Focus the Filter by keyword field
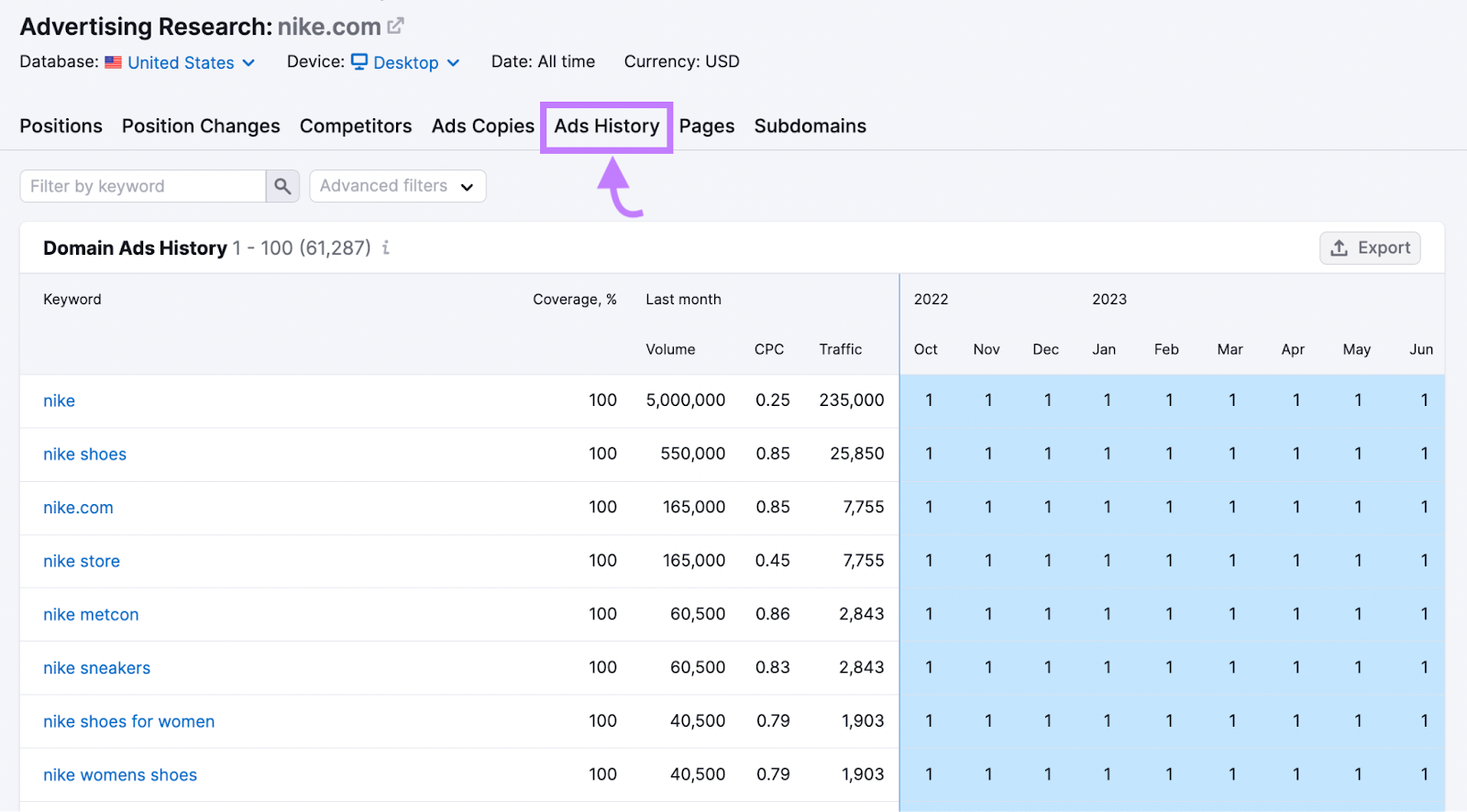The image size is (1467, 812). 143,186
